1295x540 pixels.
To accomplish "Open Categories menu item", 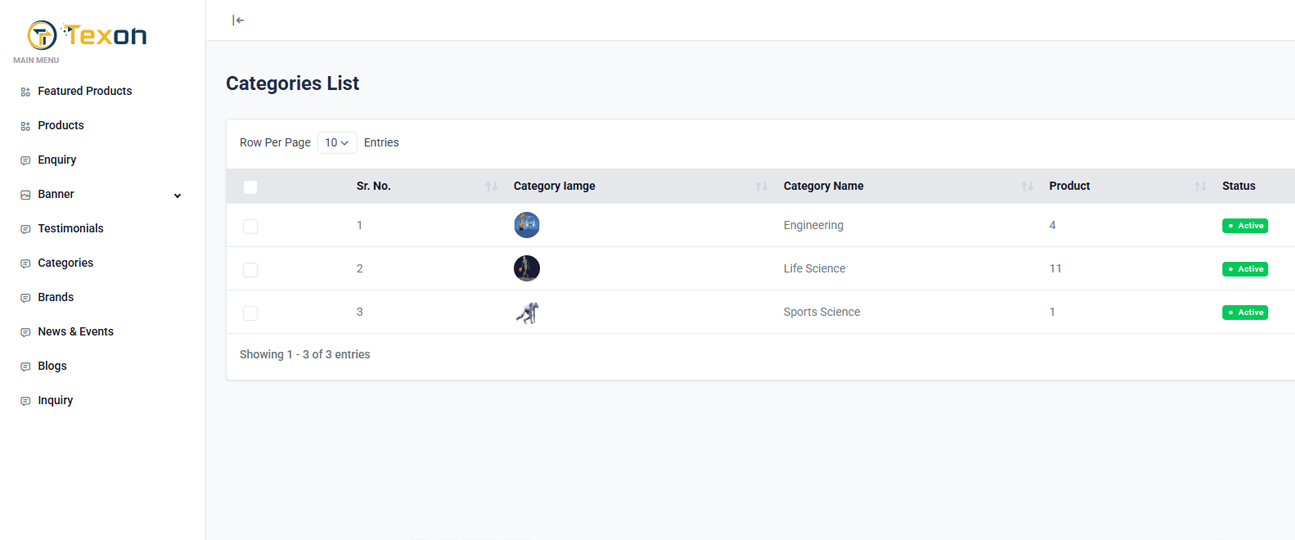I will (x=66, y=263).
